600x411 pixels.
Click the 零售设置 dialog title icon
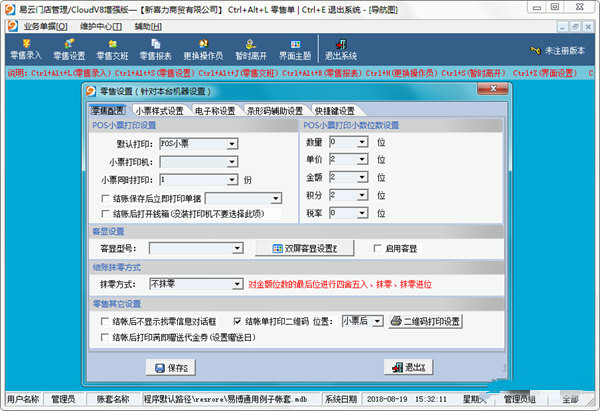point(91,91)
